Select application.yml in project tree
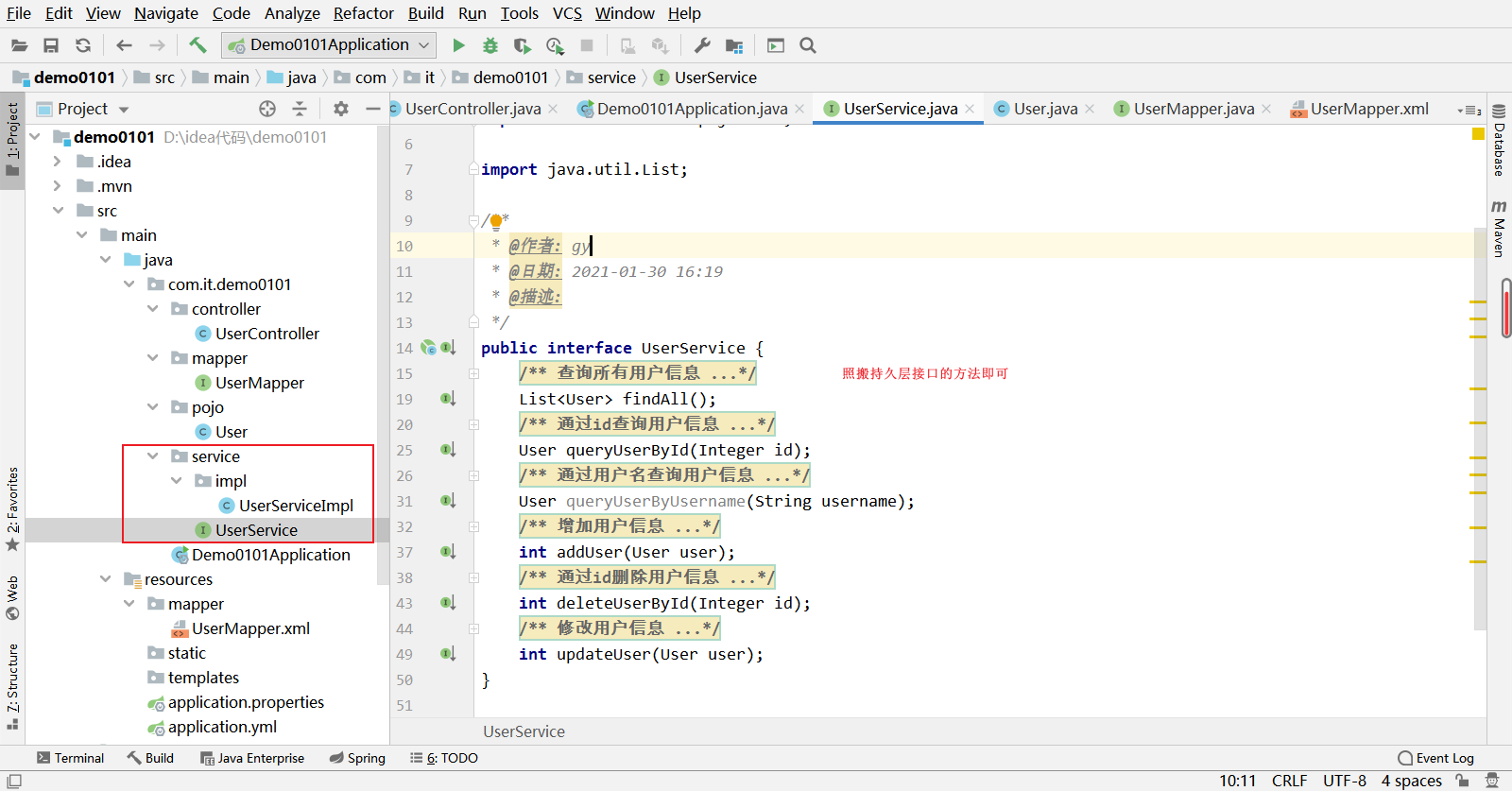 [x=222, y=727]
